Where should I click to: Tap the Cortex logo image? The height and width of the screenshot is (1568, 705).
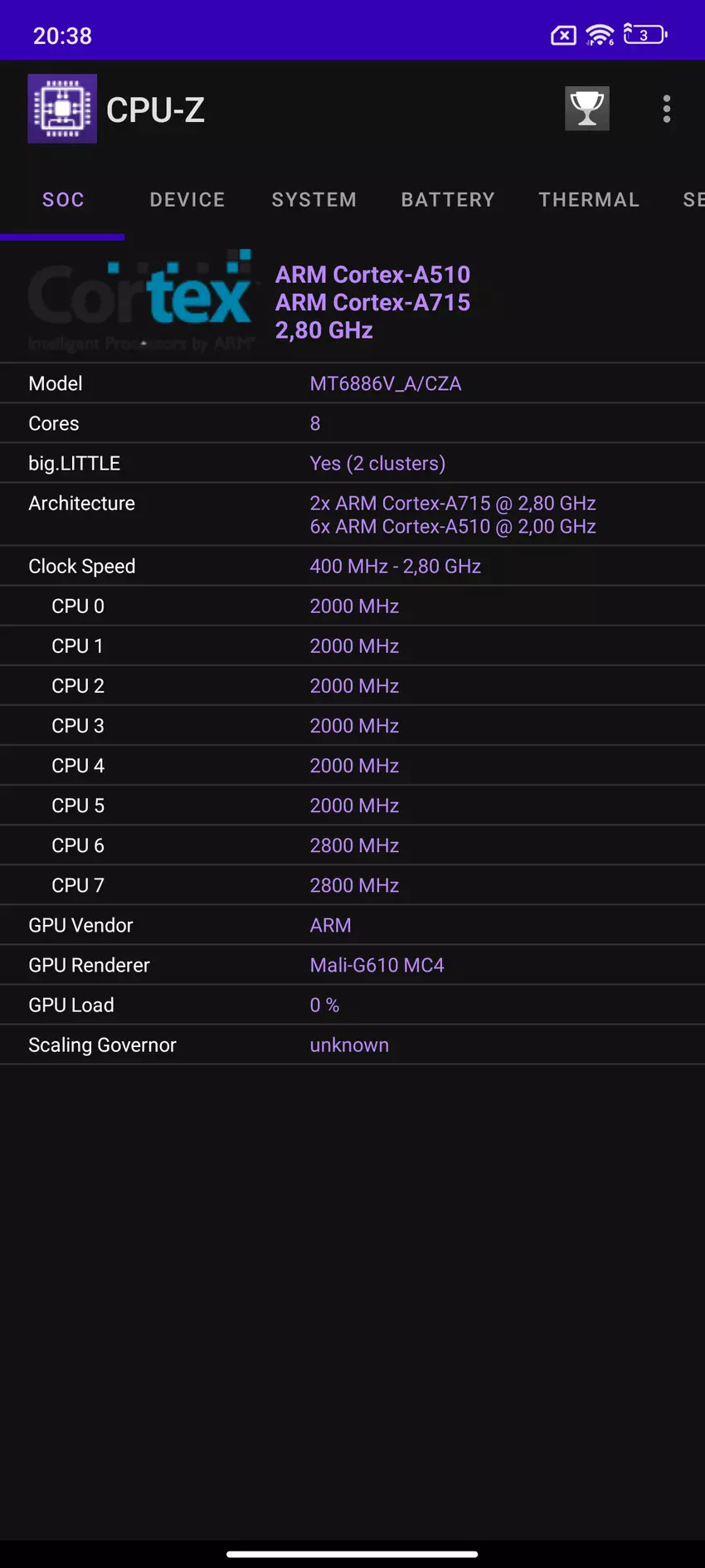point(139,301)
